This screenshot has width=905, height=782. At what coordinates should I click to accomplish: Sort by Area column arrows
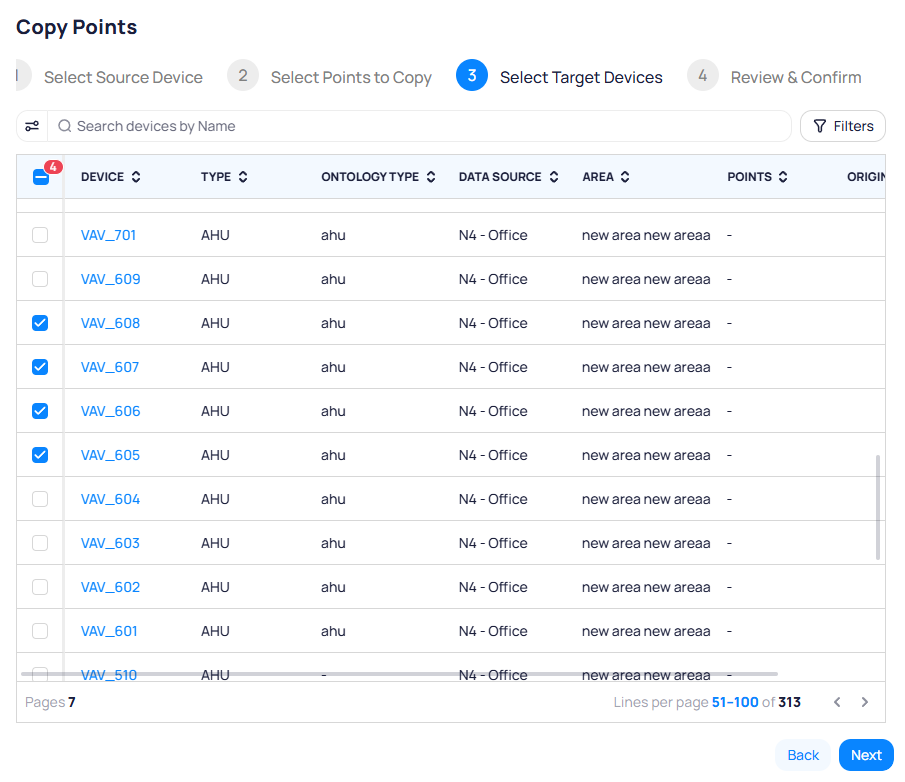(625, 177)
